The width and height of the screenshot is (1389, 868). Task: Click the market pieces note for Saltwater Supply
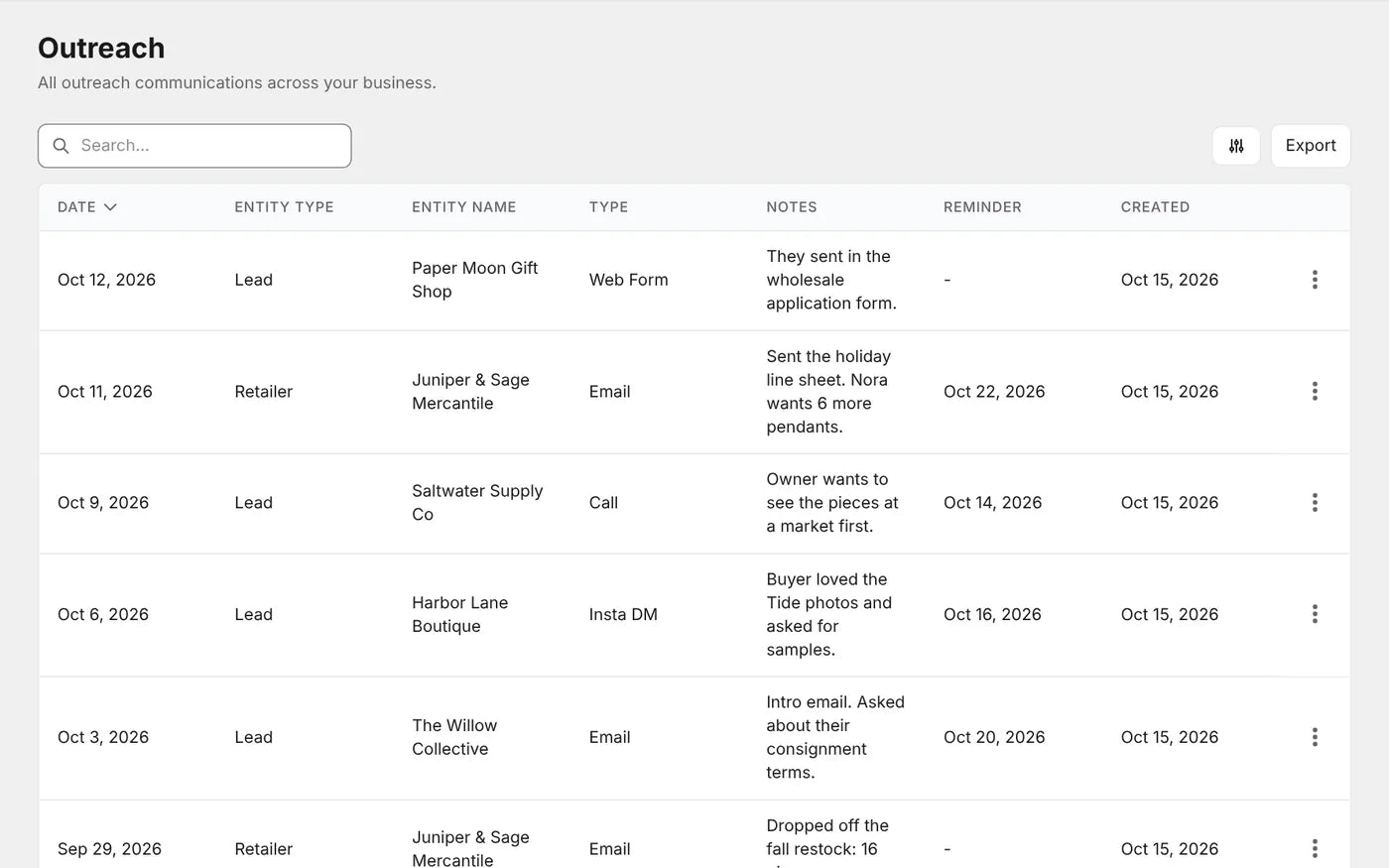click(x=832, y=503)
